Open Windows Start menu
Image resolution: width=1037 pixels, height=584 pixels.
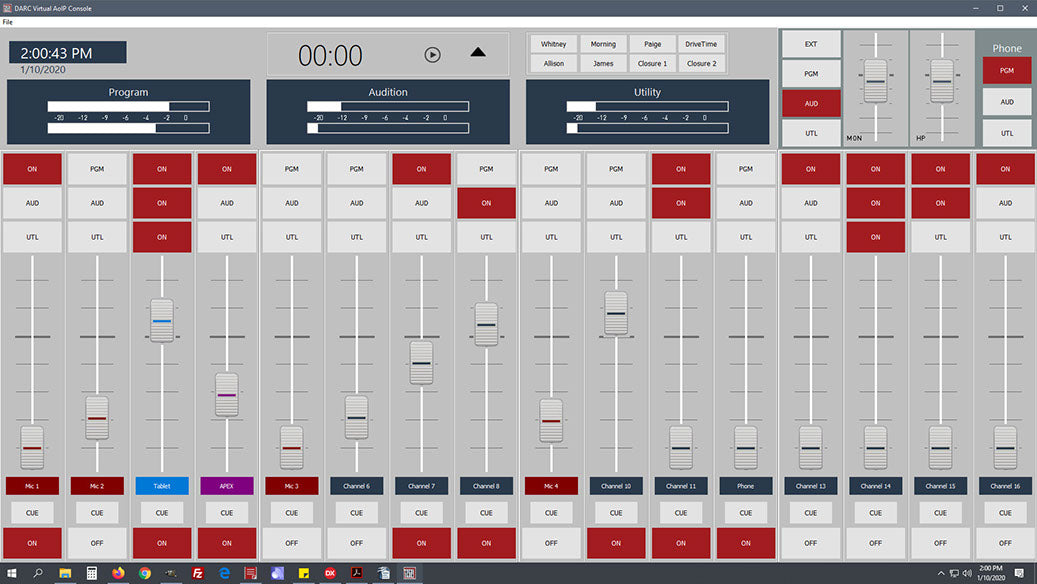click(12, 573)
